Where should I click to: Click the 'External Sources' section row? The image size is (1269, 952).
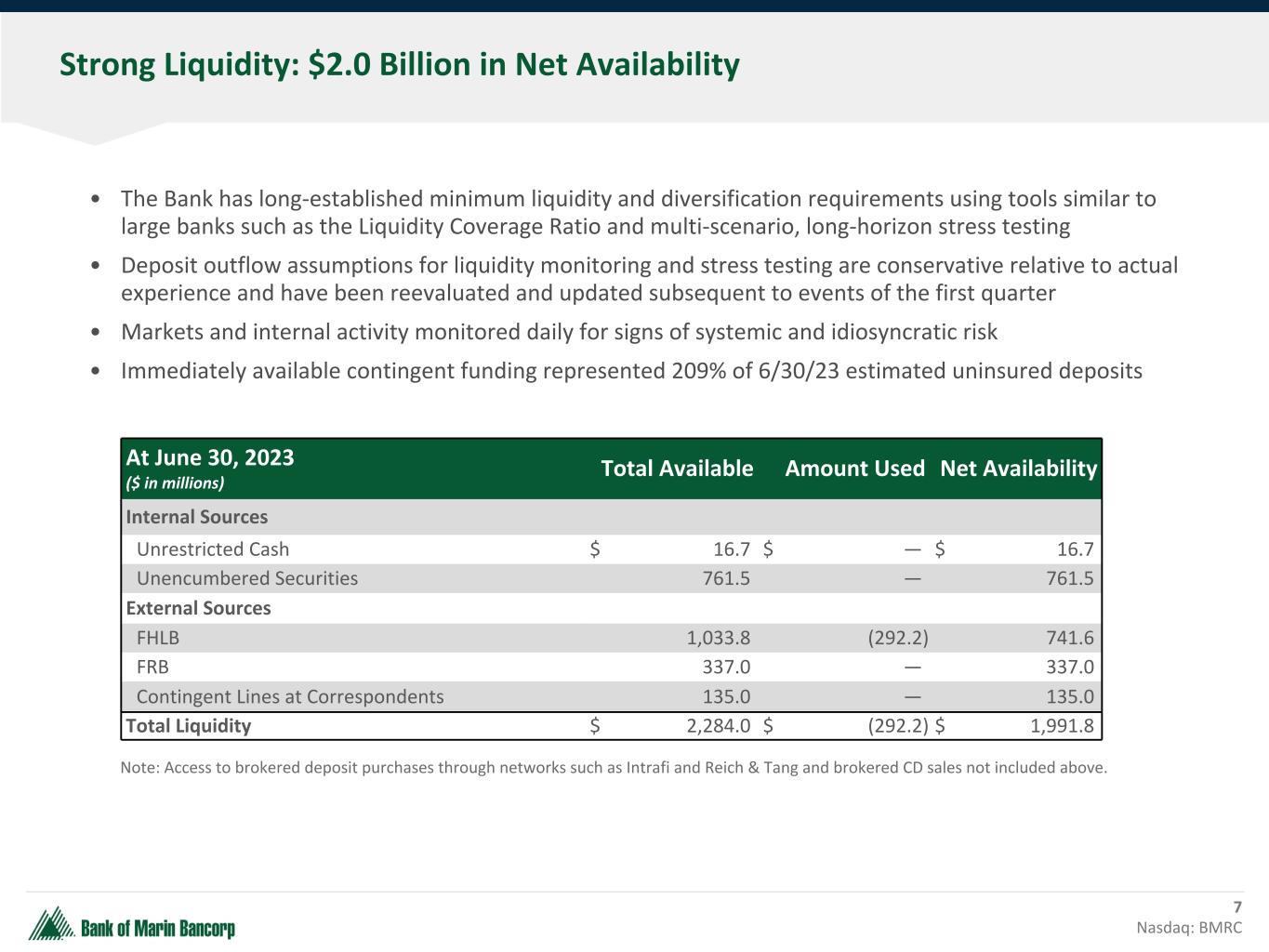click(x=198, y=608)
